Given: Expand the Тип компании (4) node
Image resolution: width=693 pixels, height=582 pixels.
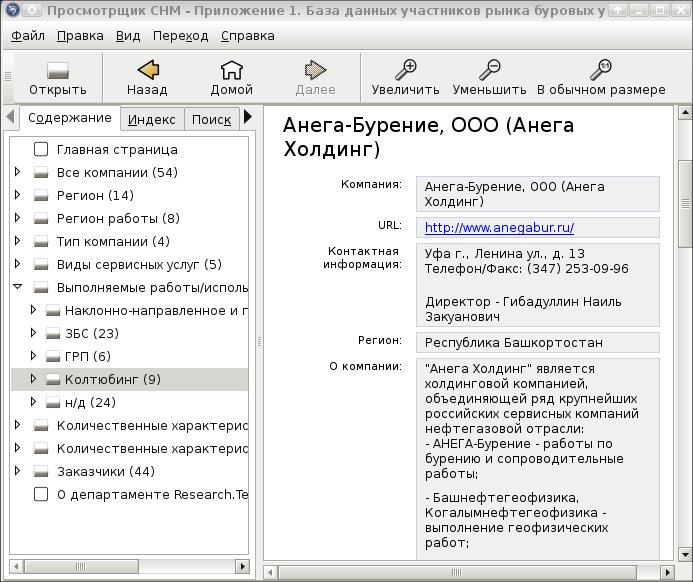Looking at the screenshot, I should click(x=17, y=240).
